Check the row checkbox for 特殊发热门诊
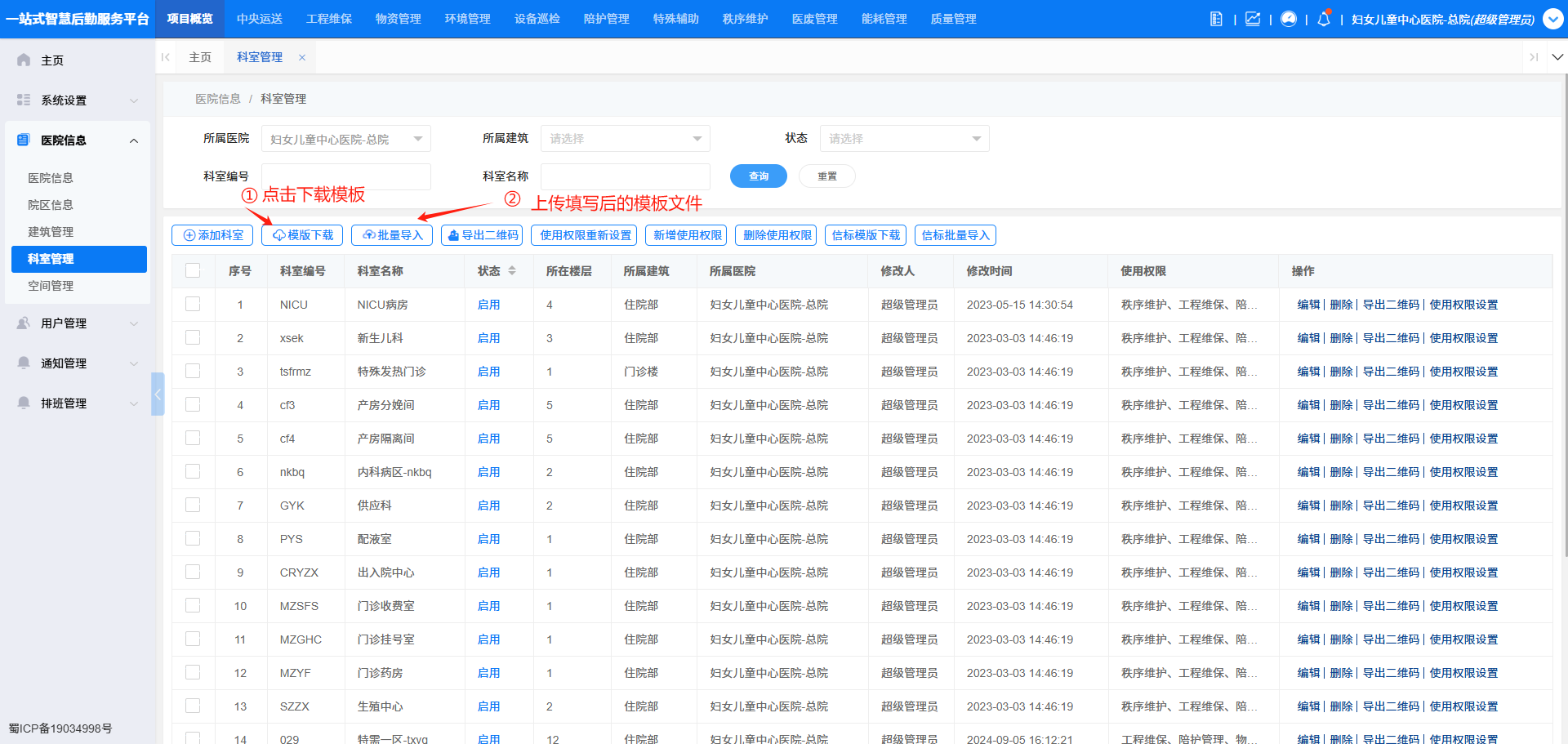1568x744 pixels. (x=193, y=371)
